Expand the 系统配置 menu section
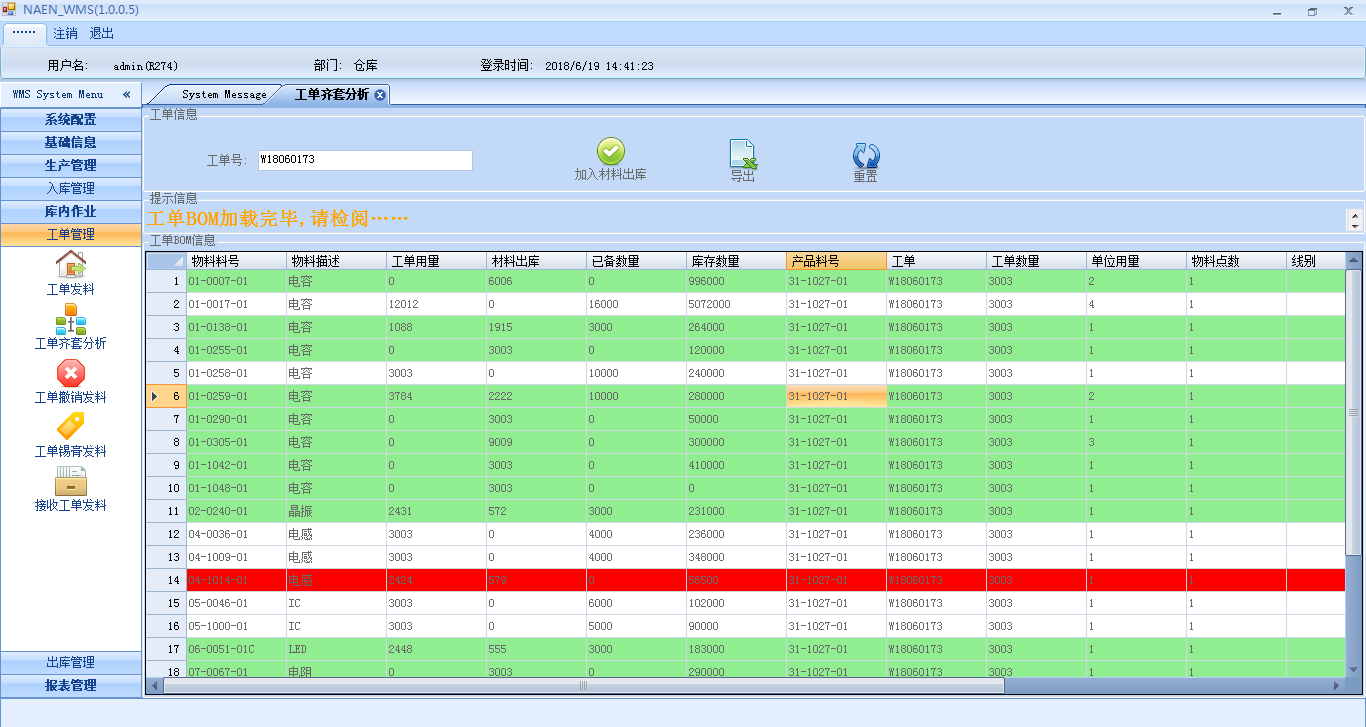The image size is (1366, 727). coord(71,119)
